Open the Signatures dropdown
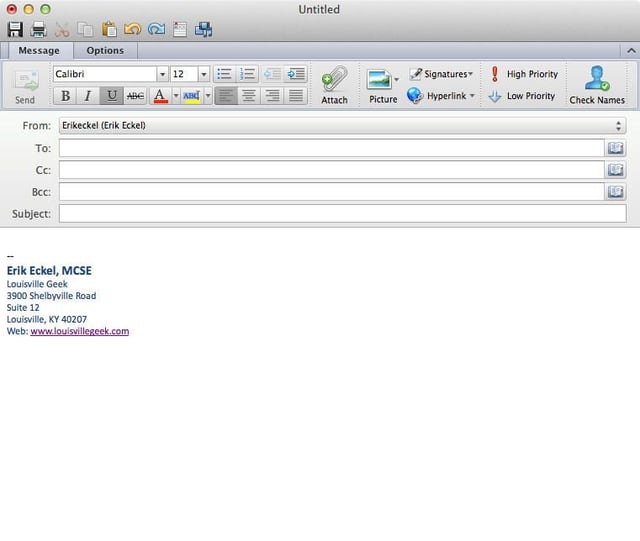The width and height of the screenshot is (640, 541). [x=441, y=74]
